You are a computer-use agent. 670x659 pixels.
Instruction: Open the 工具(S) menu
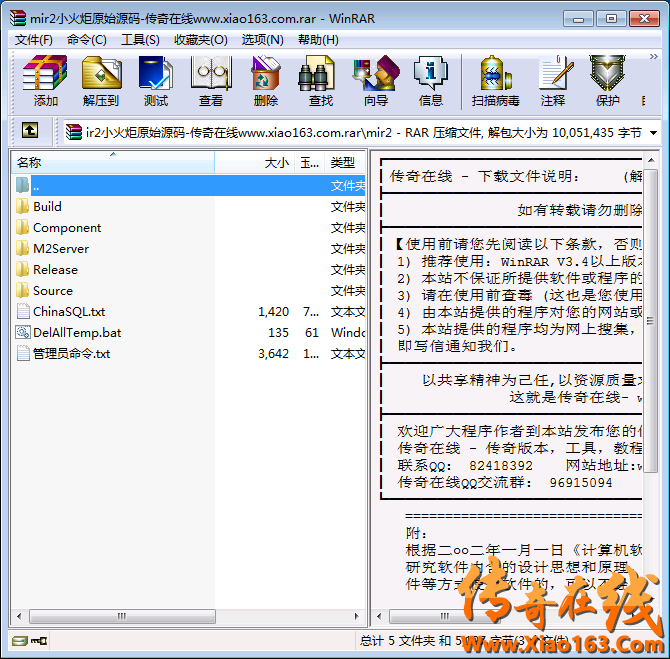tap(140, 40)
